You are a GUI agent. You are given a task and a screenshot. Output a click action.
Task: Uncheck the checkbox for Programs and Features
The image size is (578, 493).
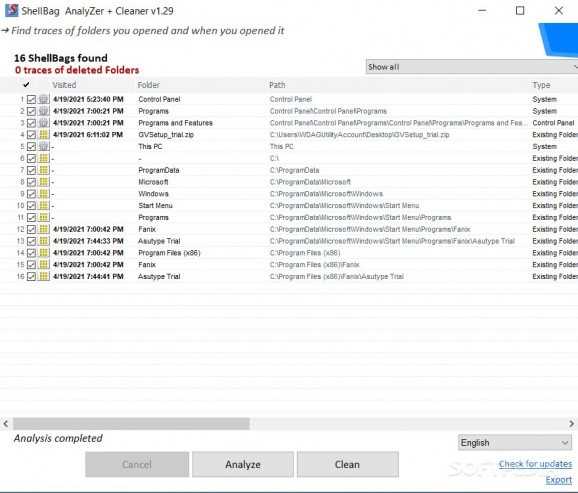coord(31,123)
